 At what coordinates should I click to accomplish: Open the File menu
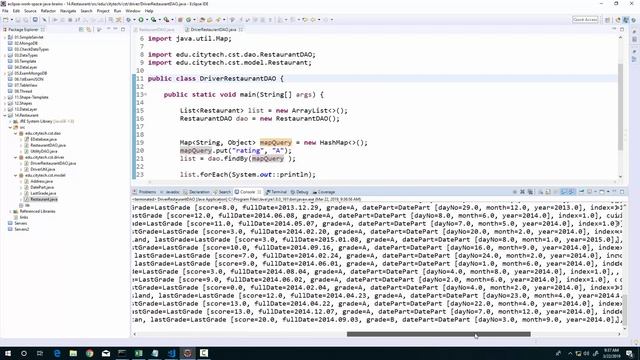pos(5,11)
